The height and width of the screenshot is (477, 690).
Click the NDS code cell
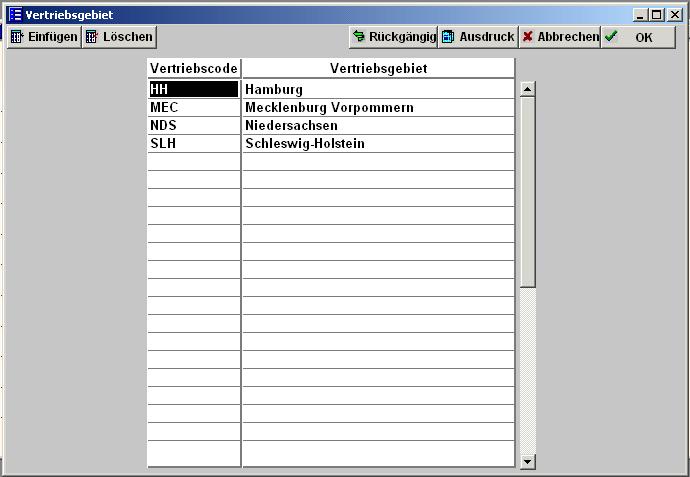coord(194,126)
